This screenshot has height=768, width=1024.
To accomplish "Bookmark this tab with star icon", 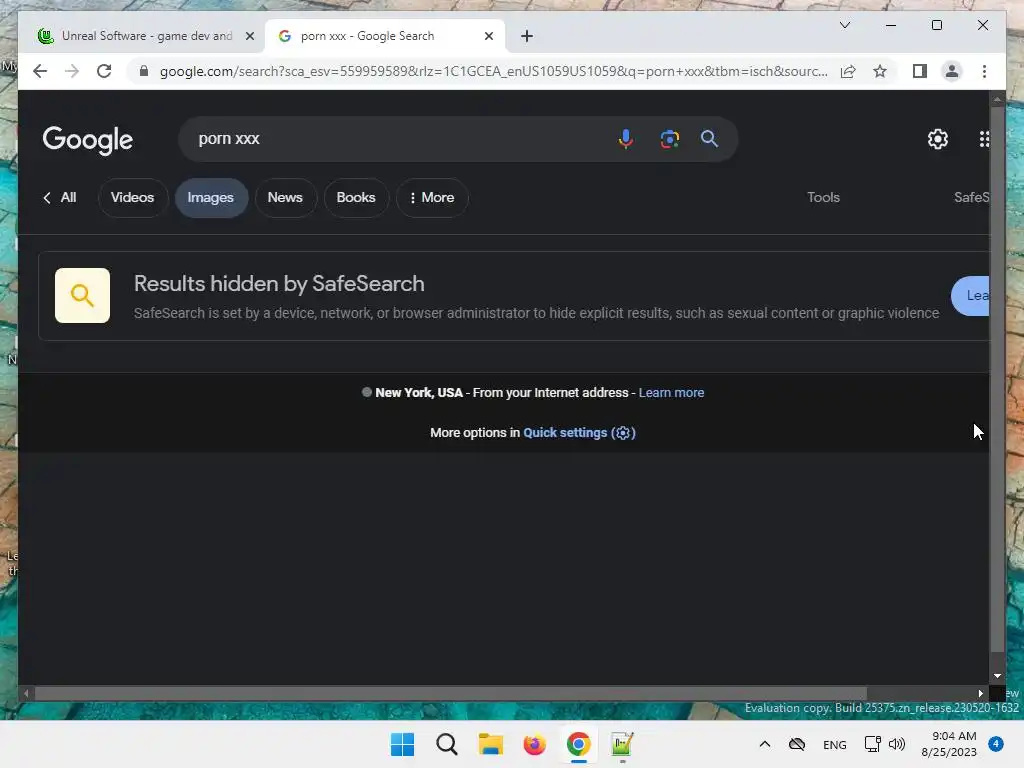I will tap(880, 71).
